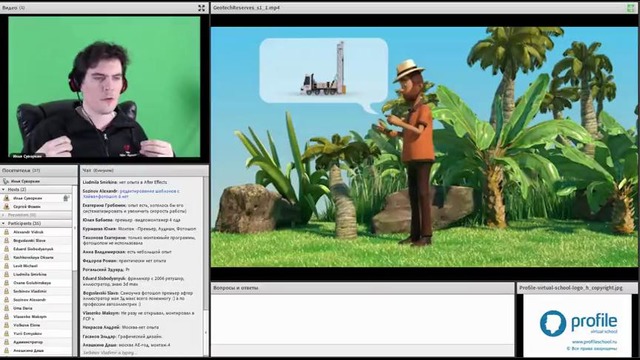Click the presenter name label on the webcam
Image resolution: width=640 pixels, height=360 pixels.
tap(27, 156)
